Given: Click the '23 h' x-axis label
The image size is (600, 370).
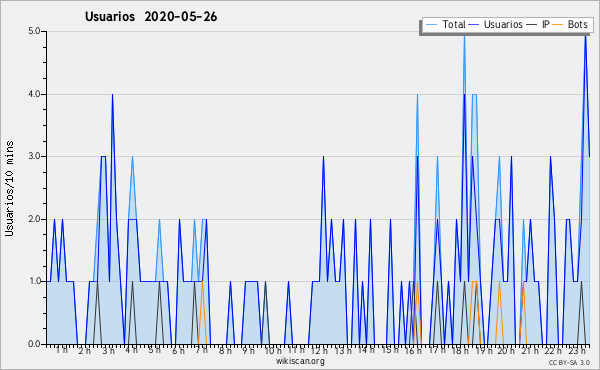Looking at the screenshot, I should (577, 351).
